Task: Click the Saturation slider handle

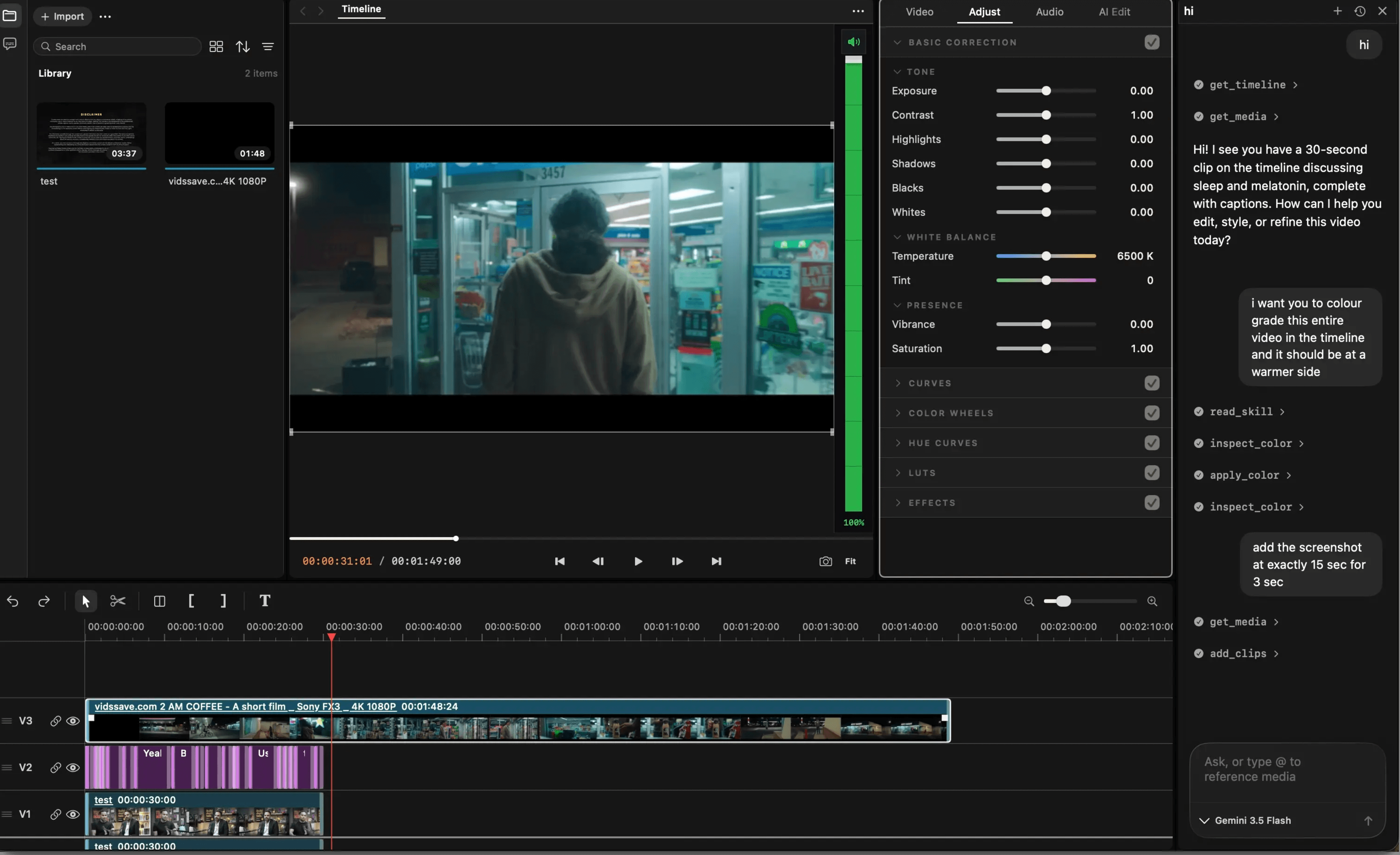Action: point(1046,348)
